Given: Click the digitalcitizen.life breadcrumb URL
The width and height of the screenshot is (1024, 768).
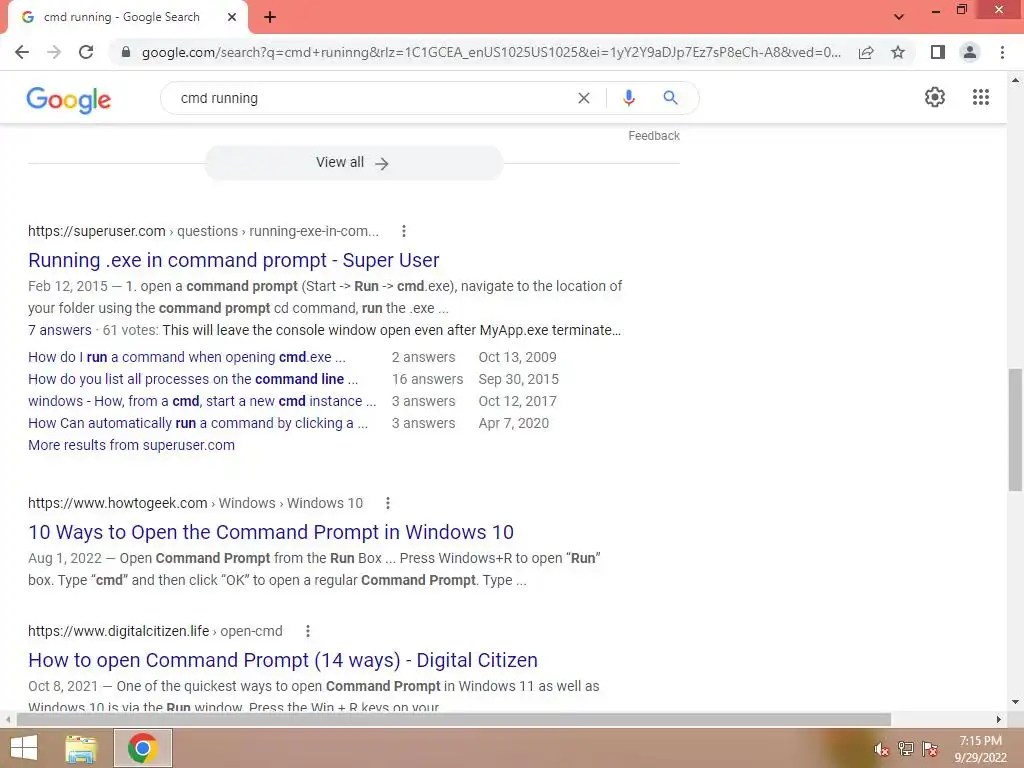Looking at the screenshot, I should (x=155, y=631).
